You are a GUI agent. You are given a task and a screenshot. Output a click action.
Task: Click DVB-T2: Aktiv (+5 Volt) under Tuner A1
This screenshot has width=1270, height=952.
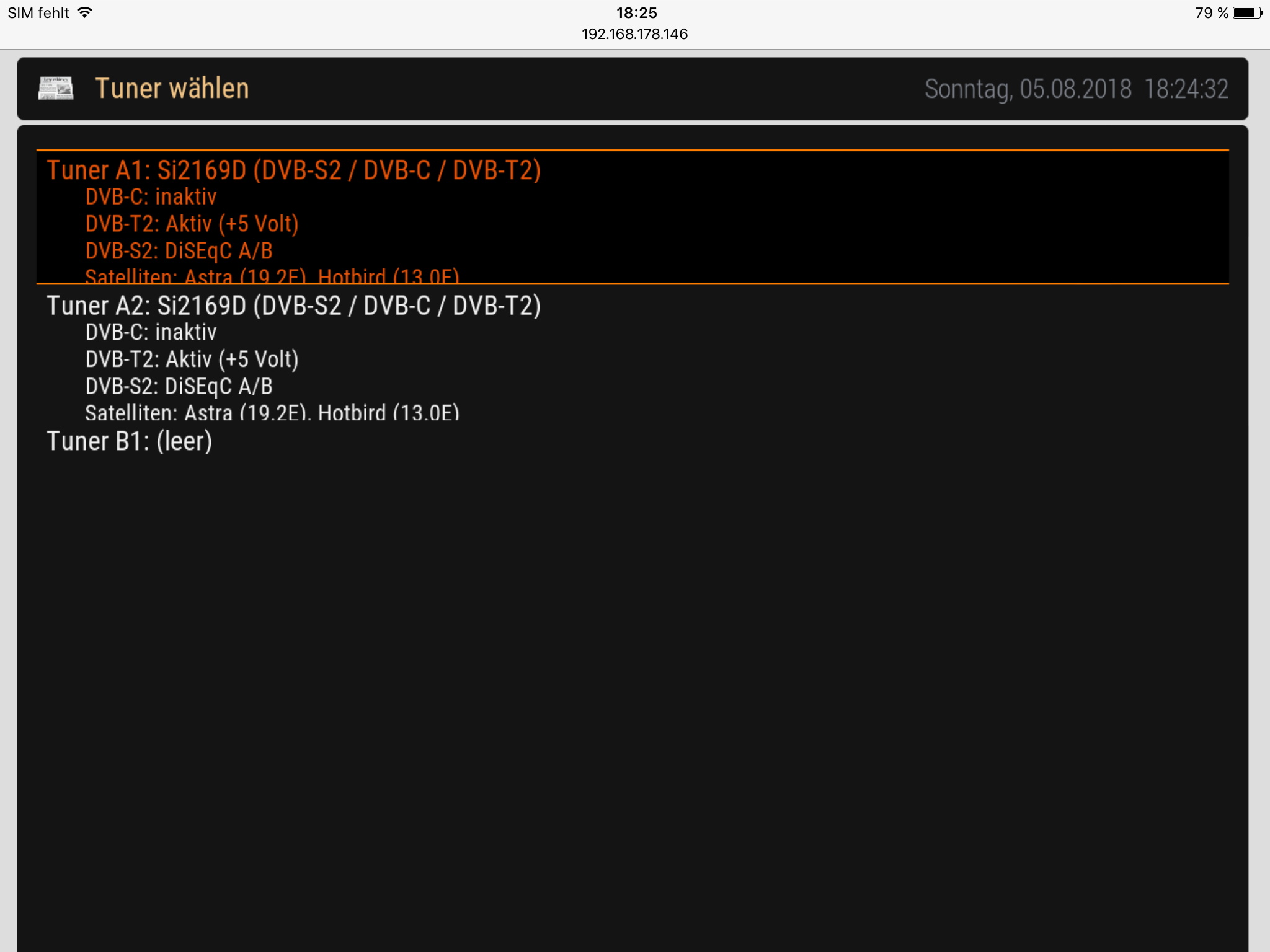192,224
